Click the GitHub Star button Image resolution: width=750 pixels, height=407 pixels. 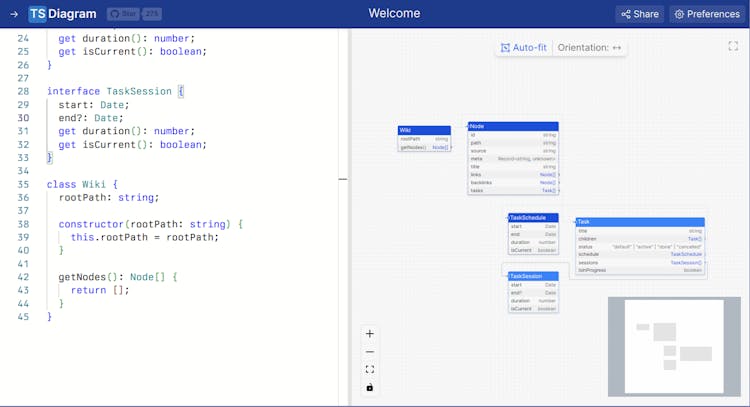click(123, 14)
